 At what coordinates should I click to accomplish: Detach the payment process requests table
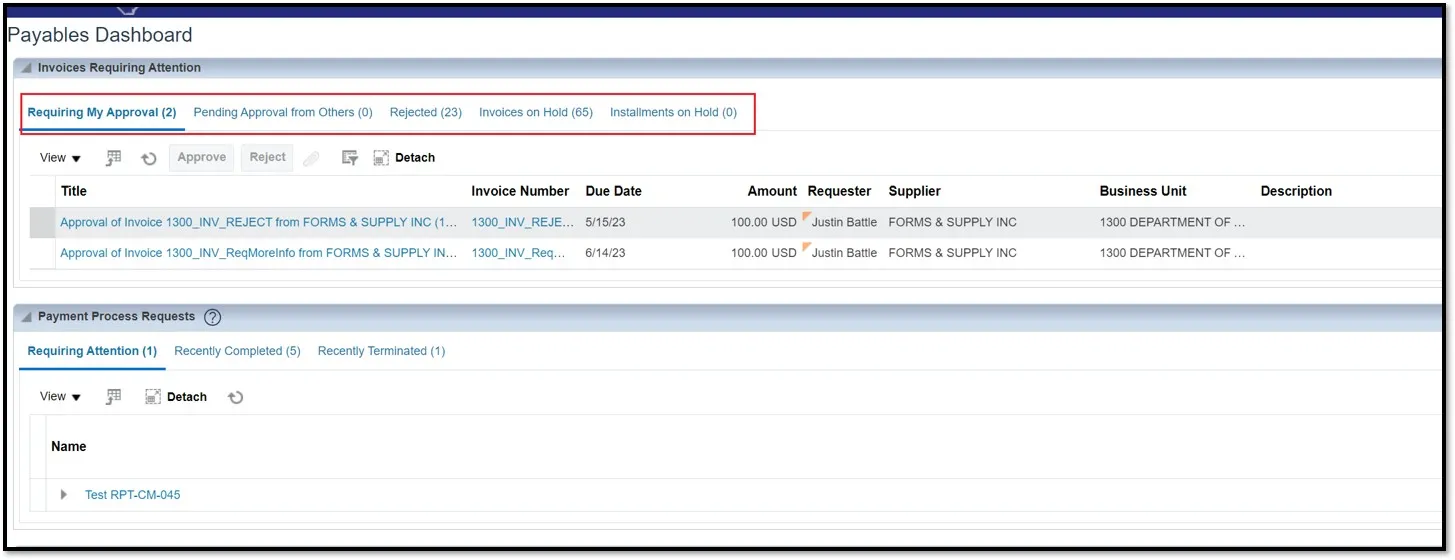pyautogui.click(x=176, y=397)
